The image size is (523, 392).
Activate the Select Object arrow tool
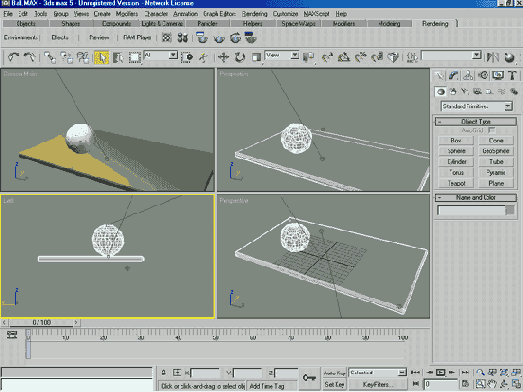point(102,57)
